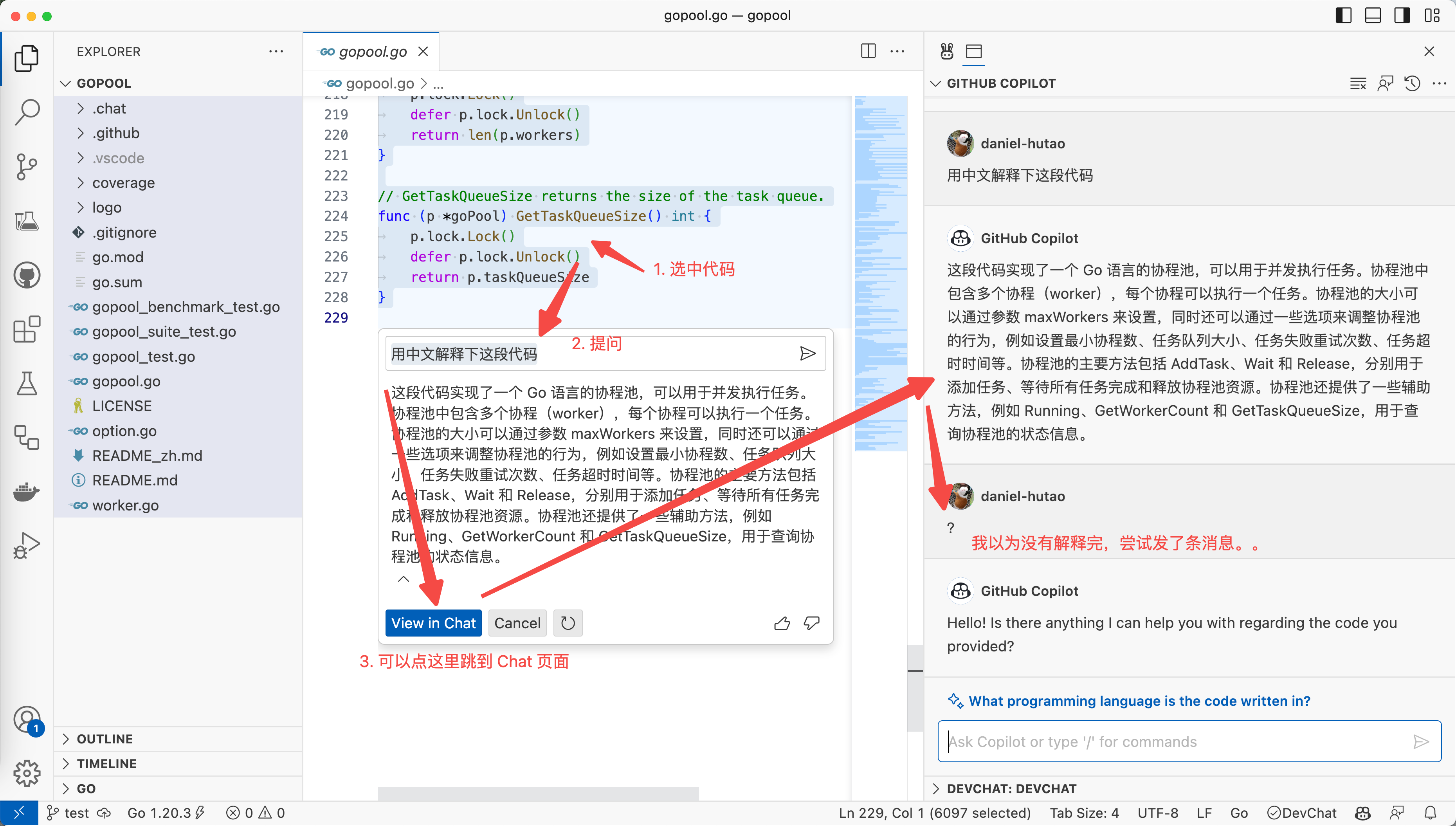The width and height of the screenshot is (1456, 826).
Task: Click the rabbit icon in side panel
Action: click(947, 51)
